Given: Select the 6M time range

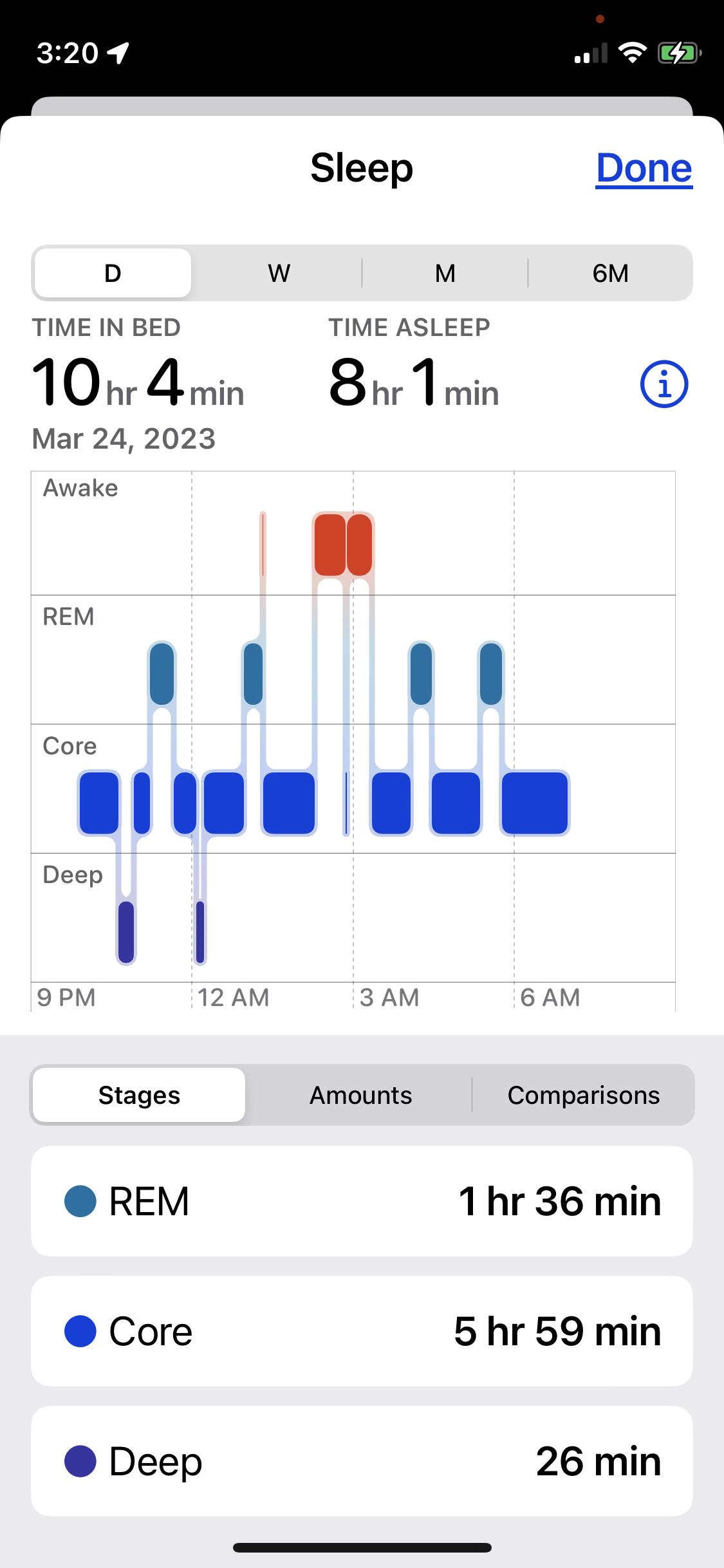Looking at the screenshot, I should (x=610, y=273).
